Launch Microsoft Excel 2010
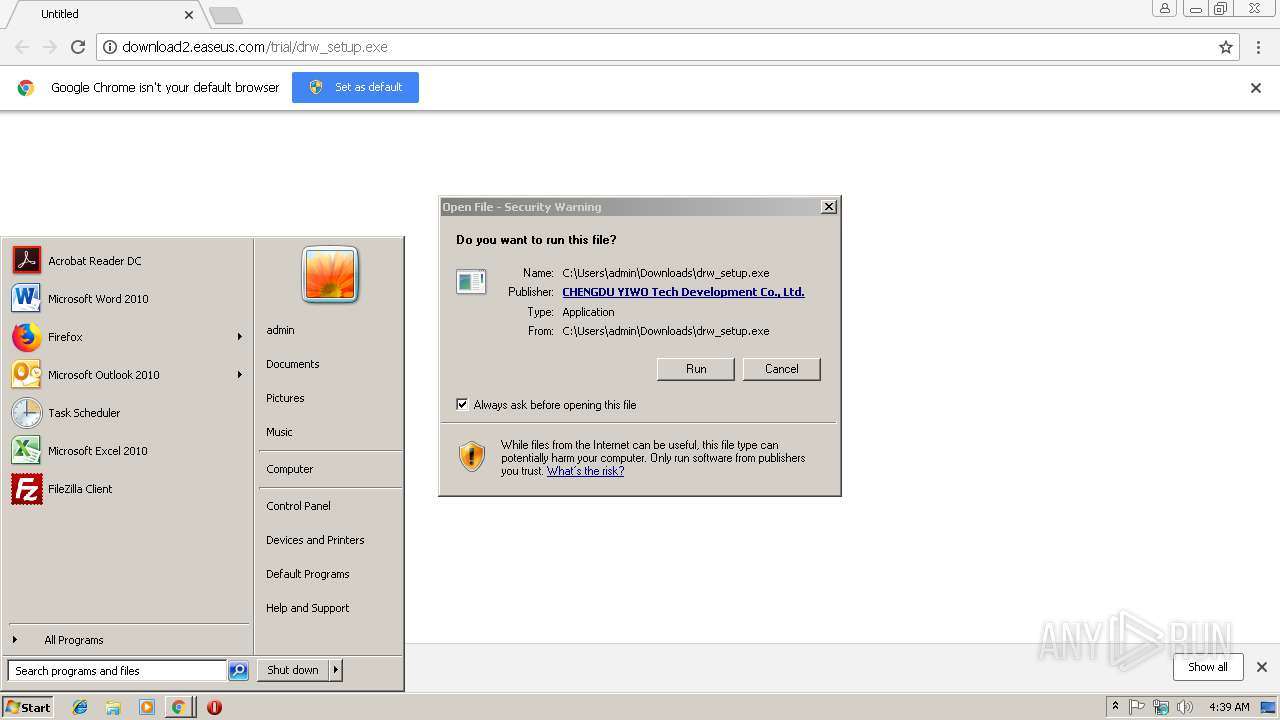 127,451
